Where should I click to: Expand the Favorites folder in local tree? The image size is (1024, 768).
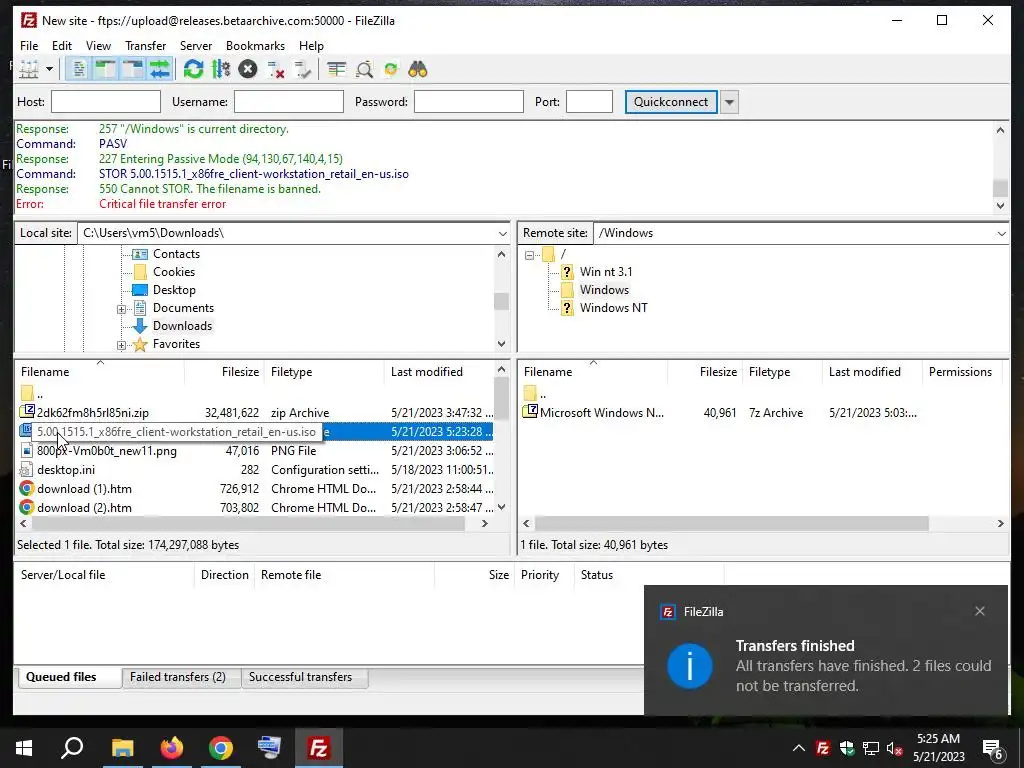coord(121,345)
